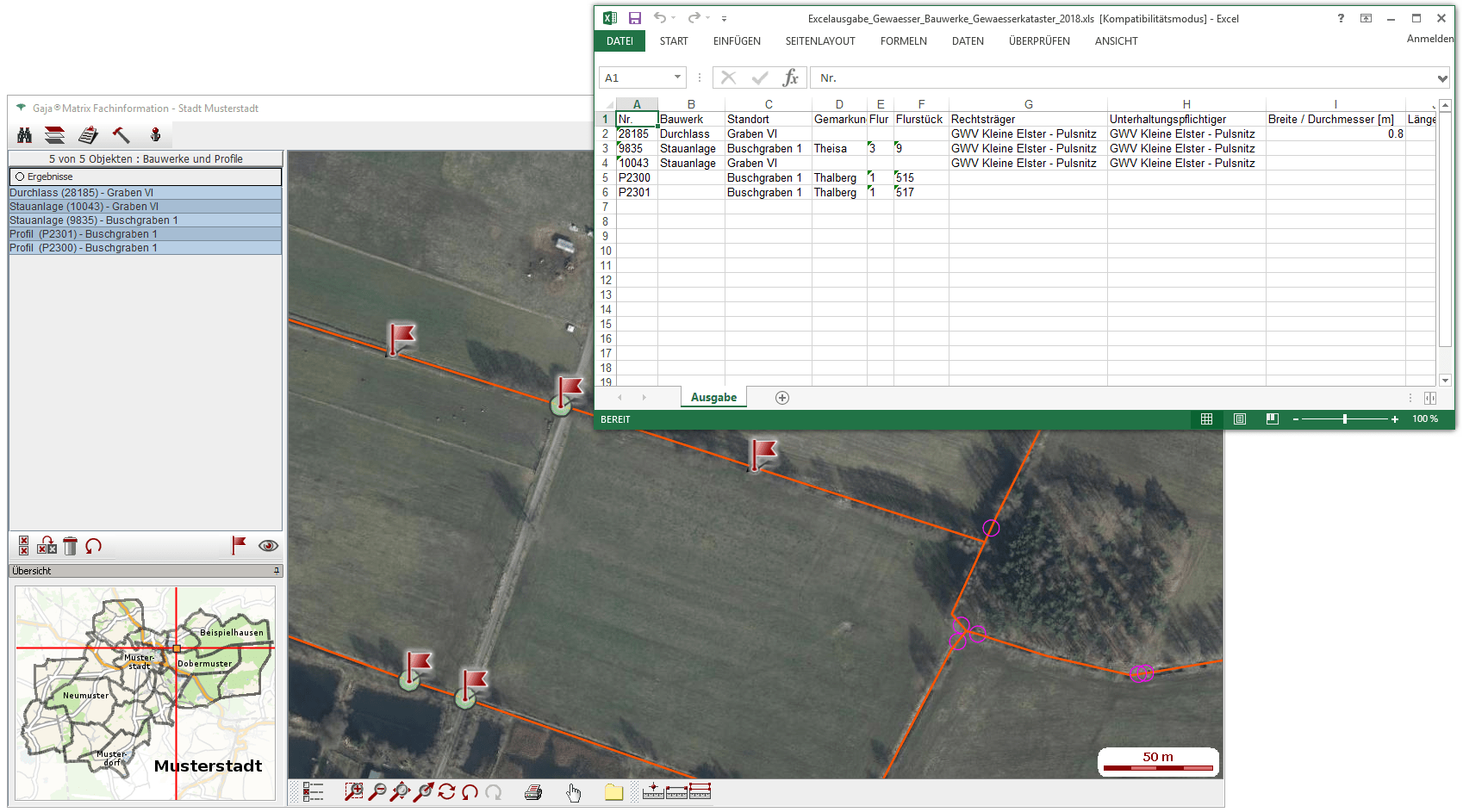The height and width of the screenshot is (812, 1463).
Task: Click the zoom out magnifier icon
Action: 377,792
